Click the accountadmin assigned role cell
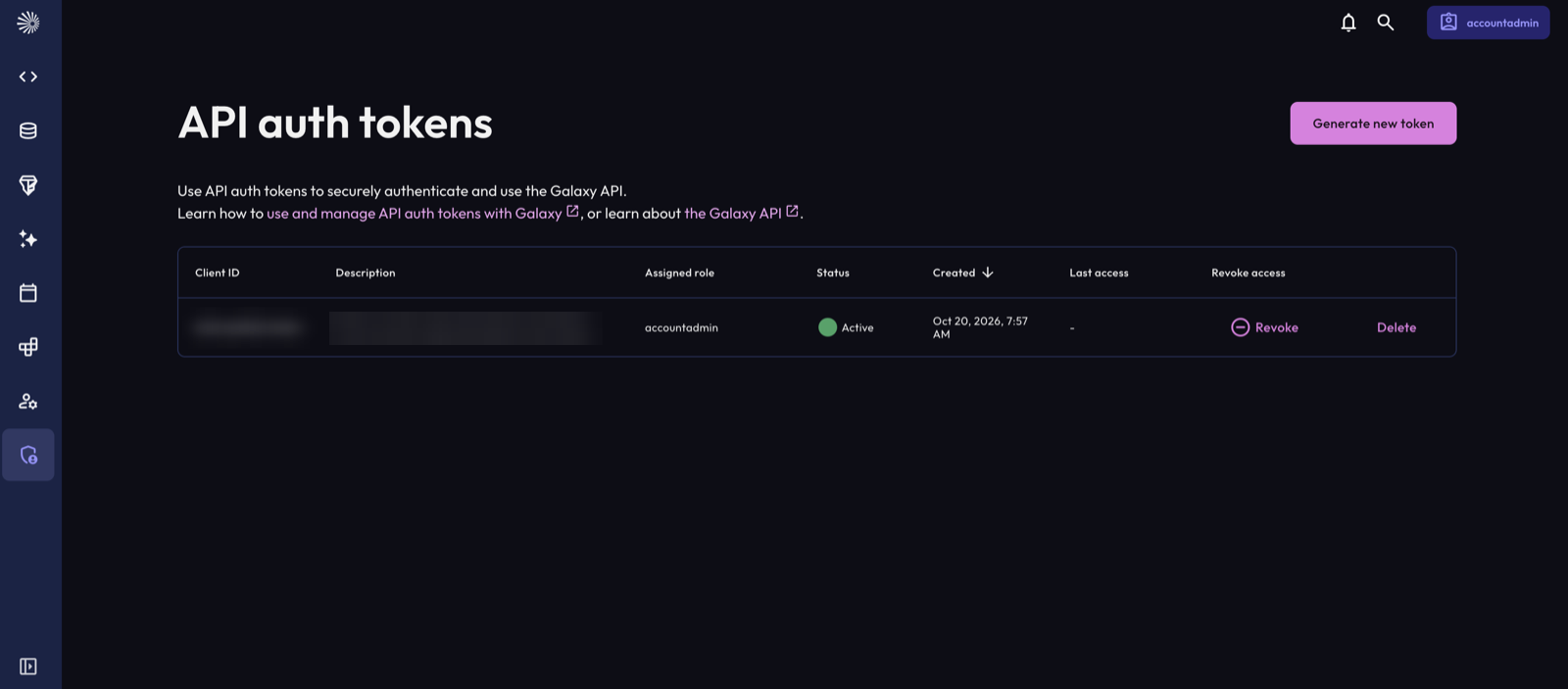 (681, 327)
